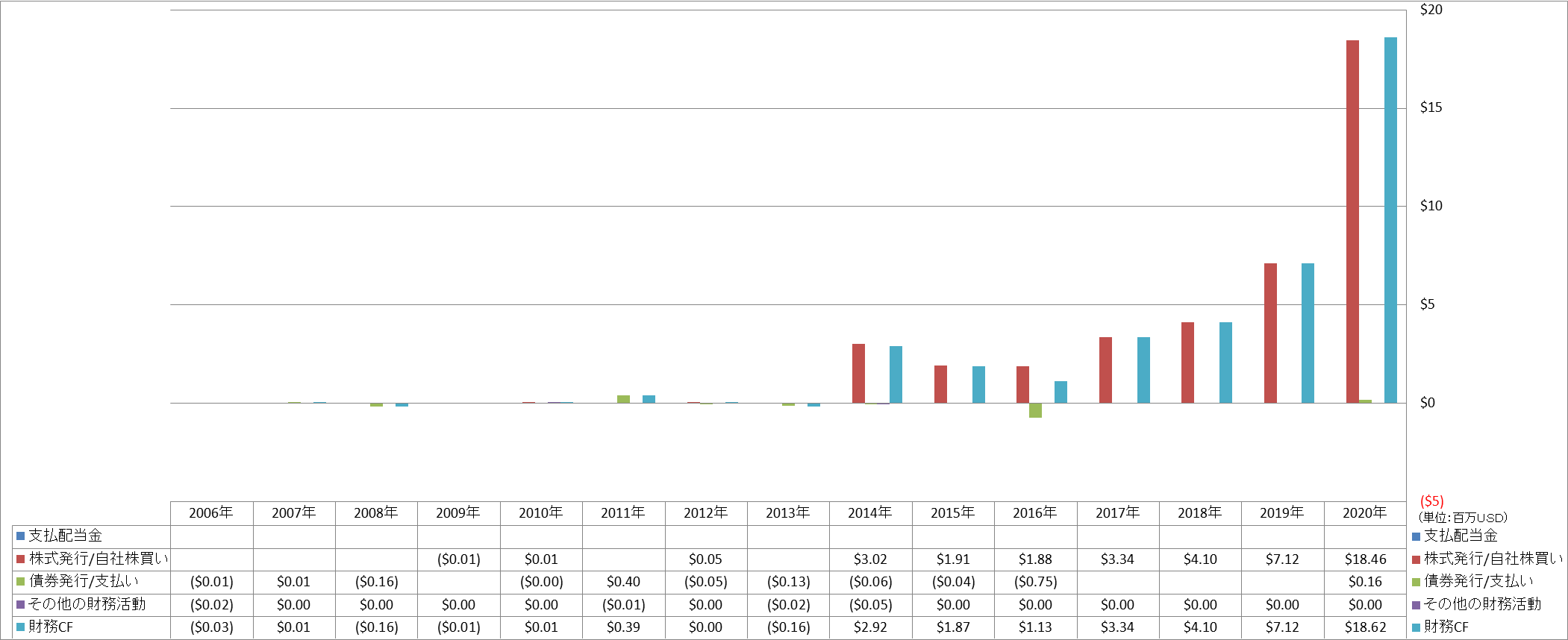Select 財務CF label in right-side legend
This screenshot has height=640, width=1568.
point(1446,627)
